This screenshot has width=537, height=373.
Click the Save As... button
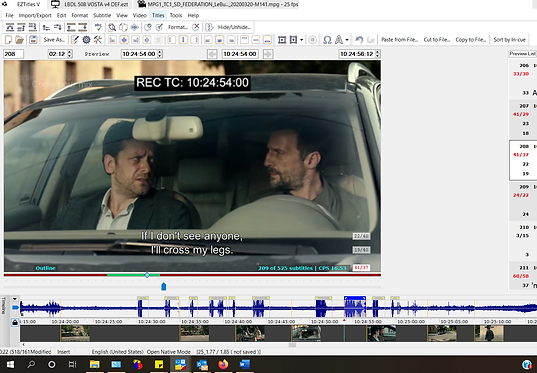coord(54,40)
